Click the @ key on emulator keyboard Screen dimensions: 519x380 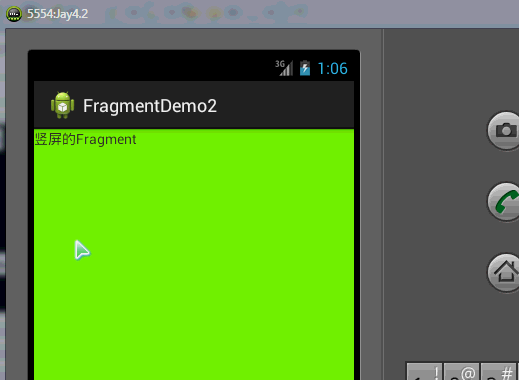[461, 371]
